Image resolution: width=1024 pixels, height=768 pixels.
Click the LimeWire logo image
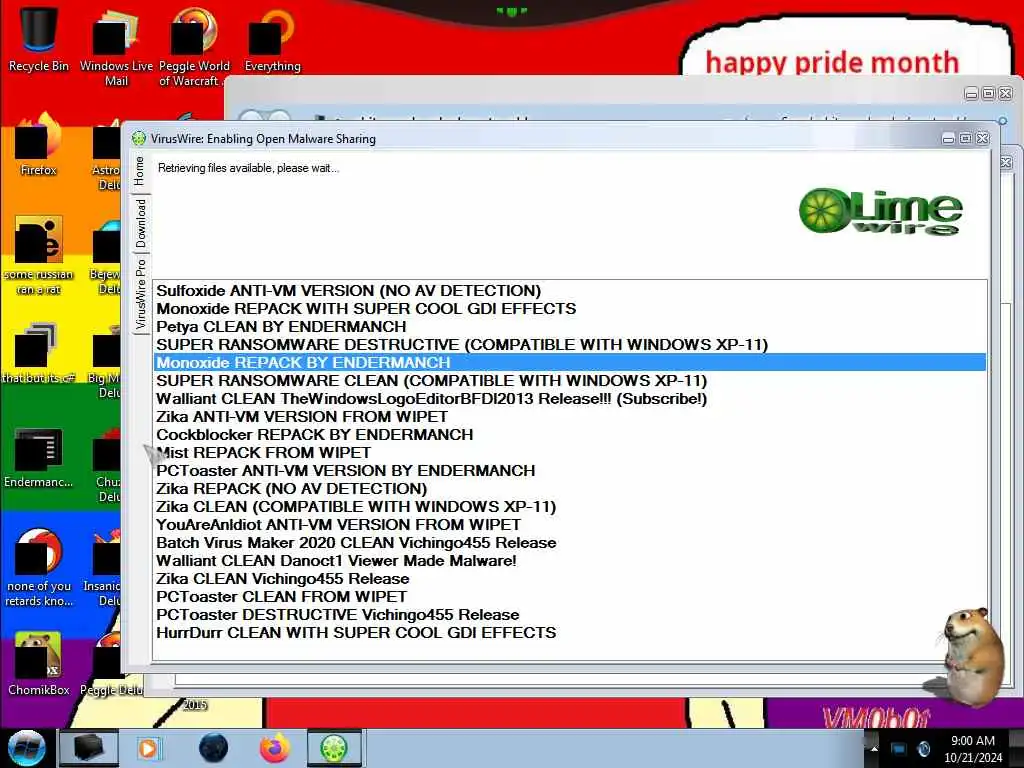click(880, 212)
